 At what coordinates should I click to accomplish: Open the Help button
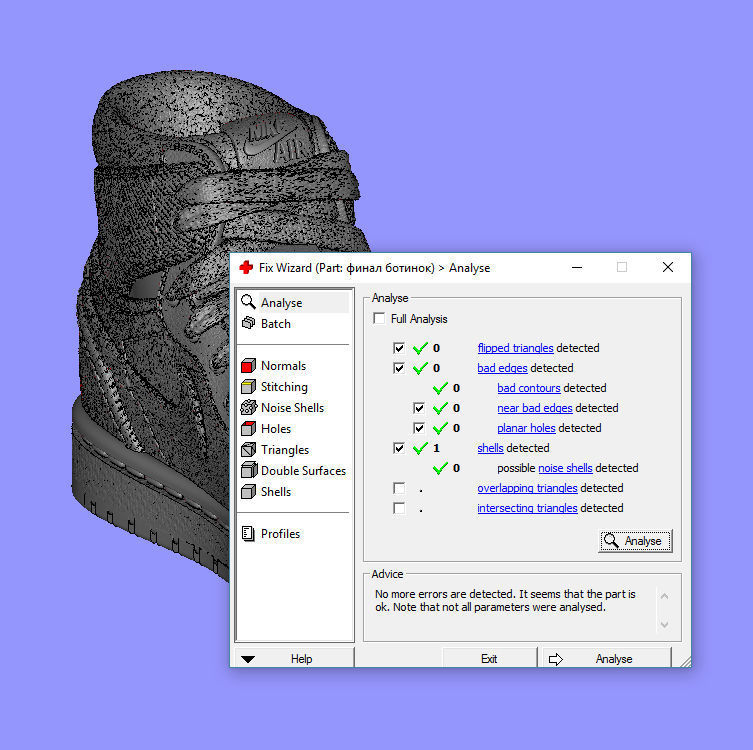pyautogui.click(x=295, y=659)
